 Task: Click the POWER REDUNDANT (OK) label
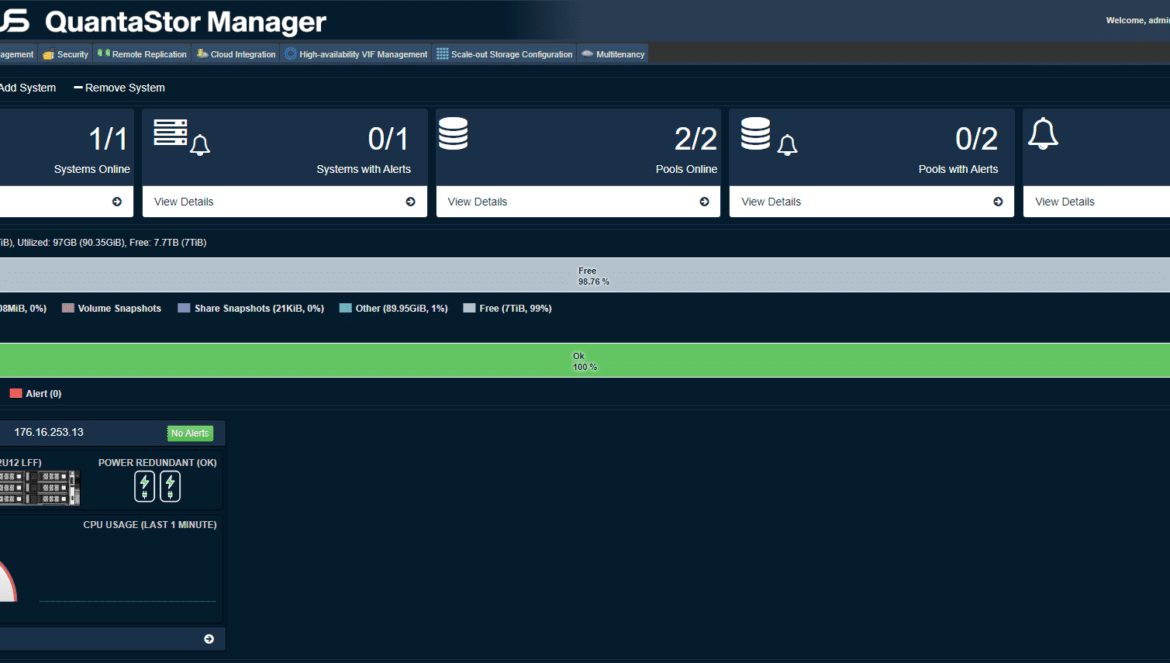157,462
